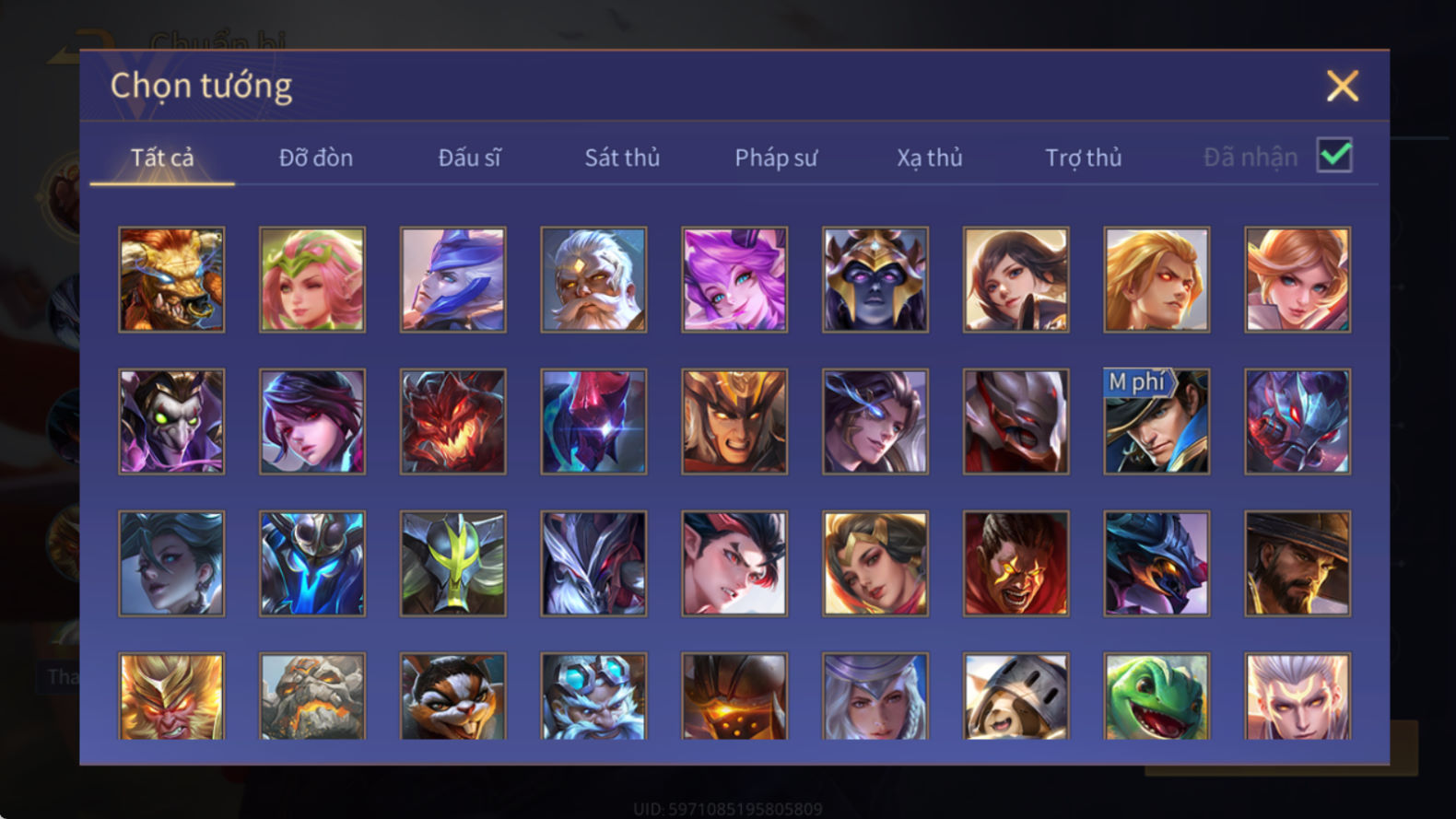Select the rock golem hero portrait
This screenshot has width=1456, height=819.
[312, 696]
